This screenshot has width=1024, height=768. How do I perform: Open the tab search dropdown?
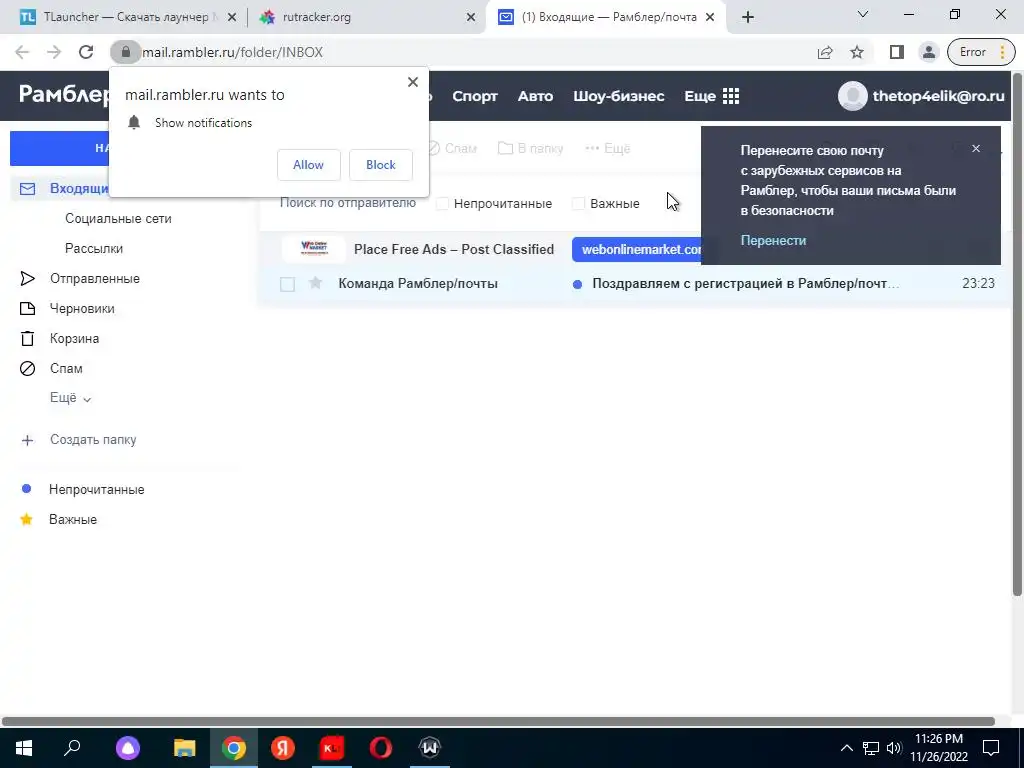pos(863,14)
